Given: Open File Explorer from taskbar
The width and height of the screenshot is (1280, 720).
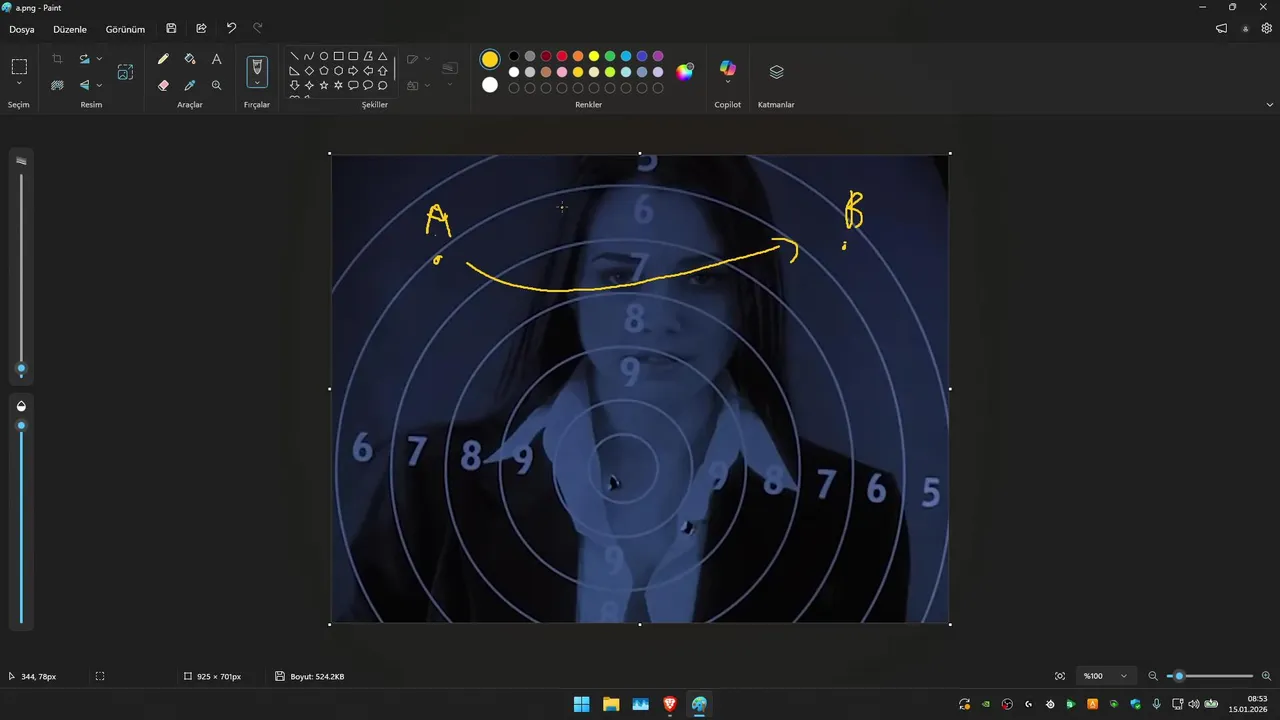Looking at the screenshot, I should (611, 704).
